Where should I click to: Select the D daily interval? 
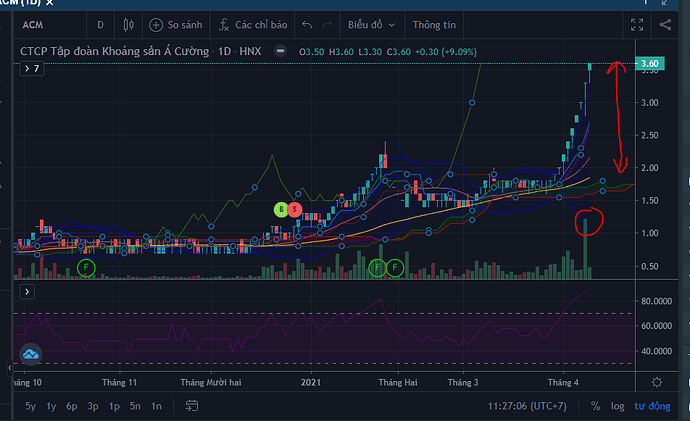tap(99, 24)
